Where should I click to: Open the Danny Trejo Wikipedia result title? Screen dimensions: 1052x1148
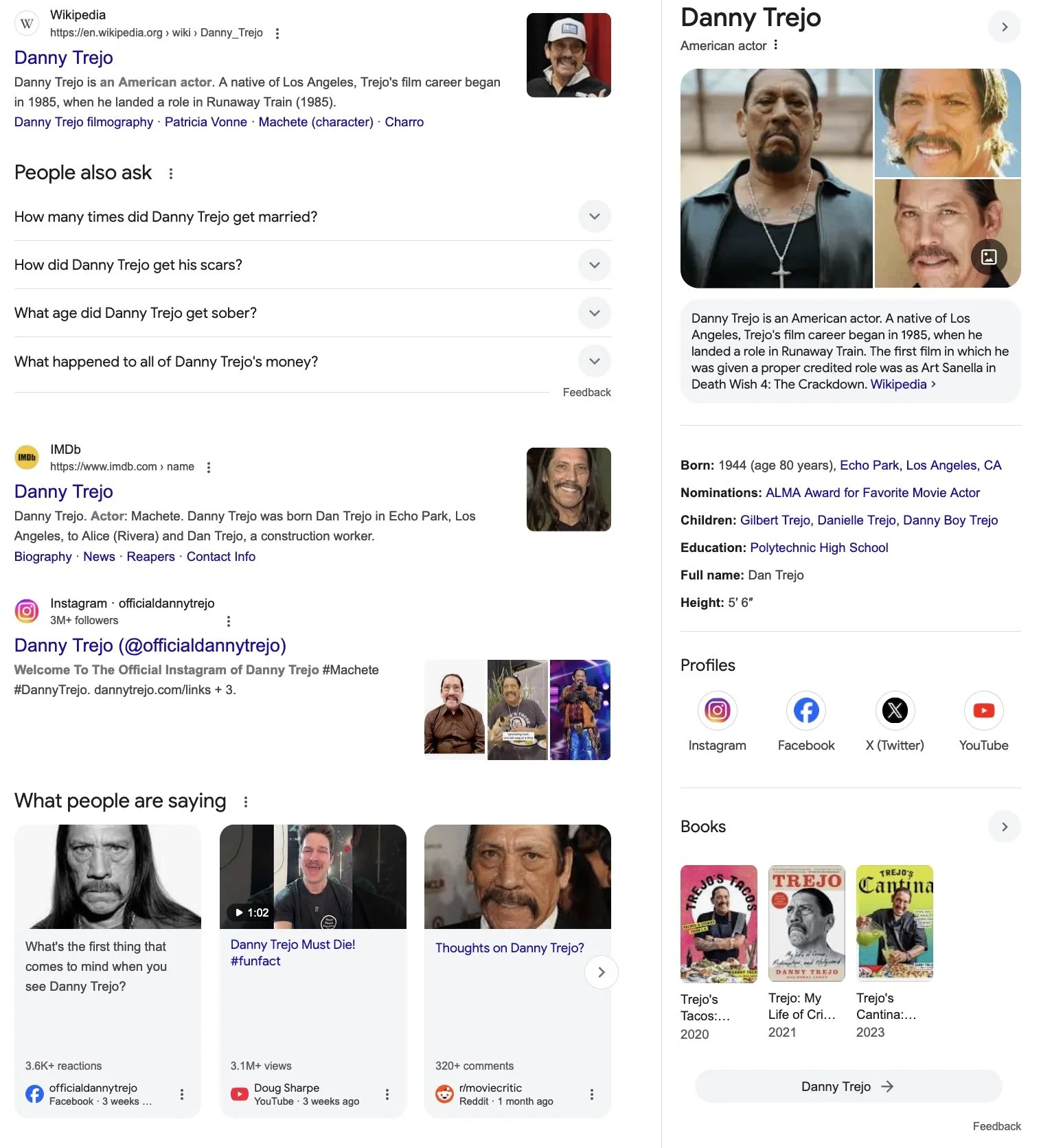tap(64, 58)
